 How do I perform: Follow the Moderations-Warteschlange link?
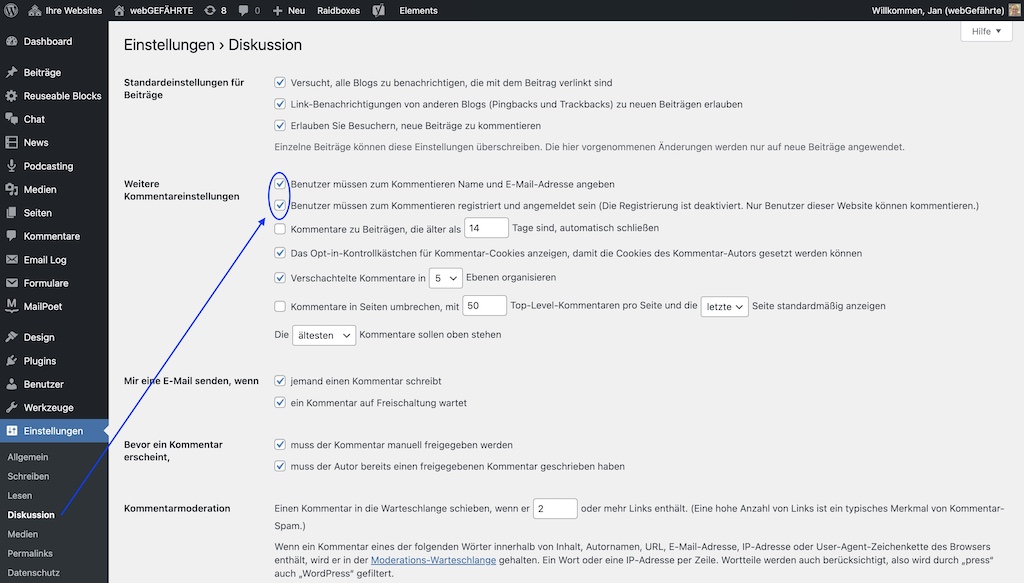[434, 560]
